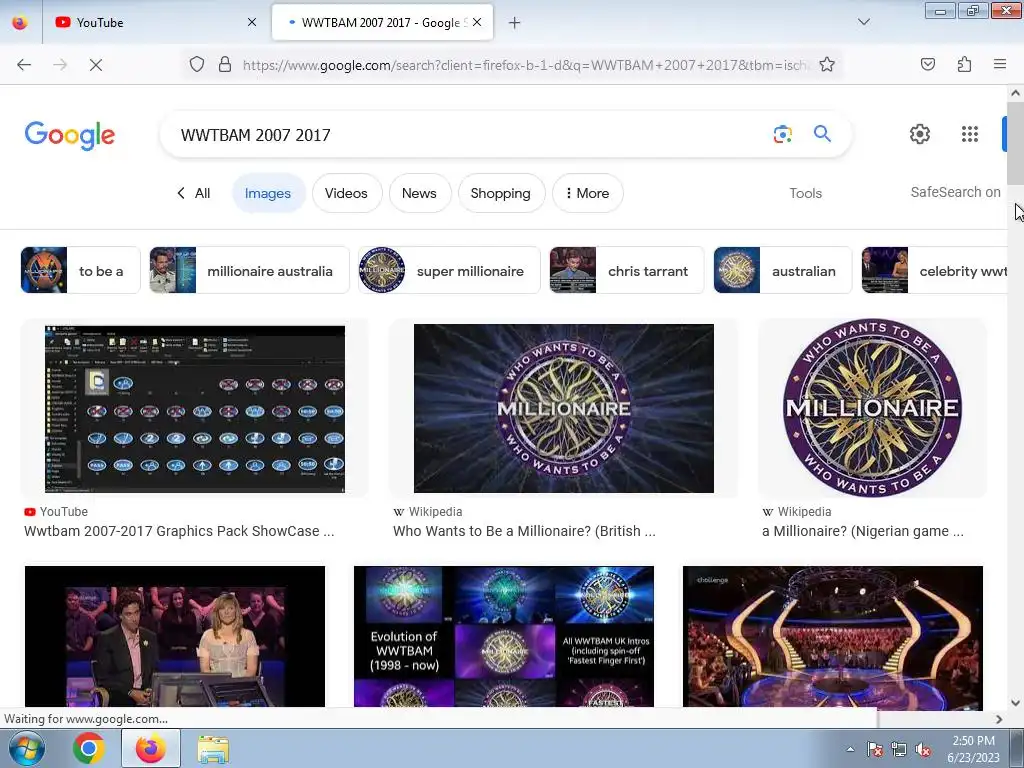Expand the list all tabs chevron
The width and height of the screenshot is (1024, 768).
(864, 22)
